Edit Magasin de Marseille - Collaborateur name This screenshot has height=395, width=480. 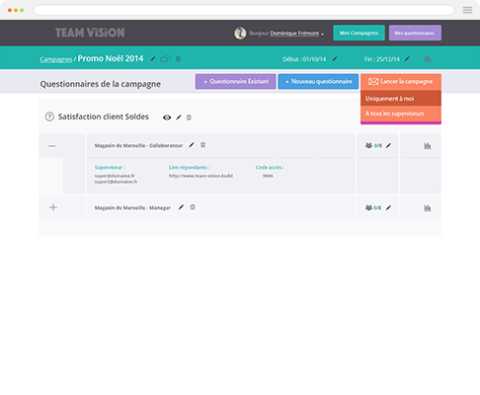tap(191, 145)
